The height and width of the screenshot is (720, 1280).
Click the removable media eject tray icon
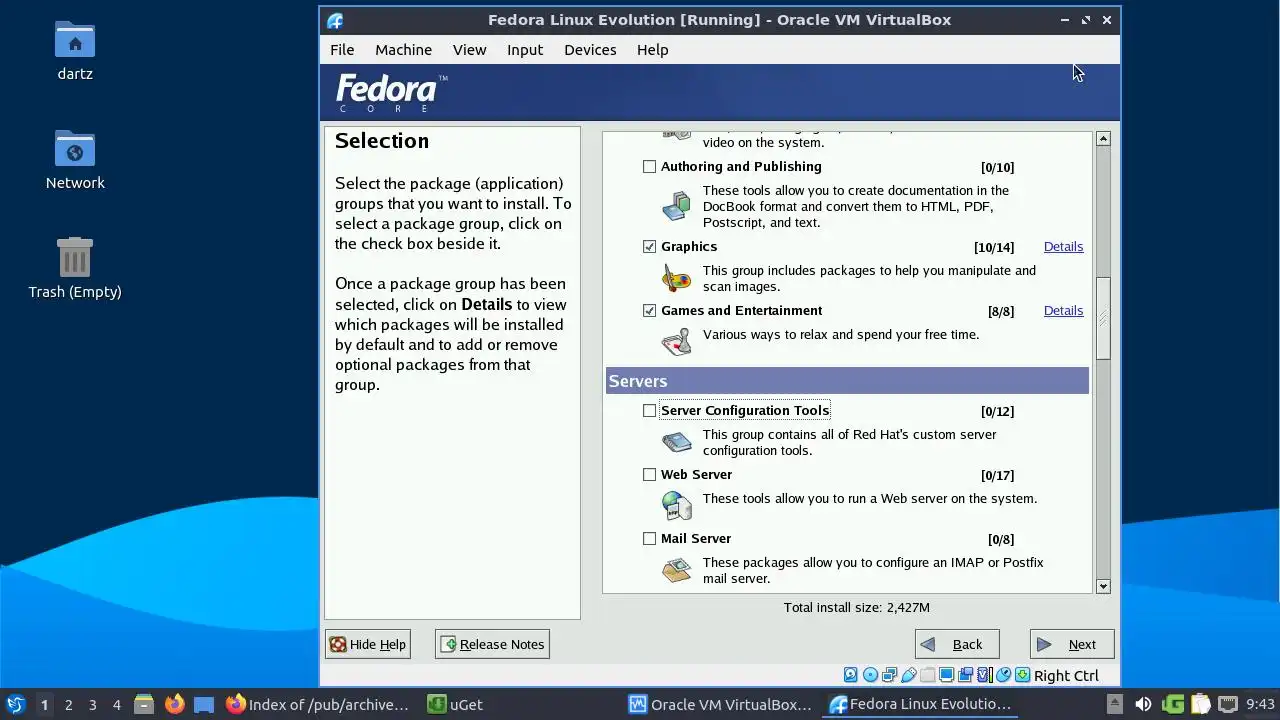click(x=1115, y=704)
